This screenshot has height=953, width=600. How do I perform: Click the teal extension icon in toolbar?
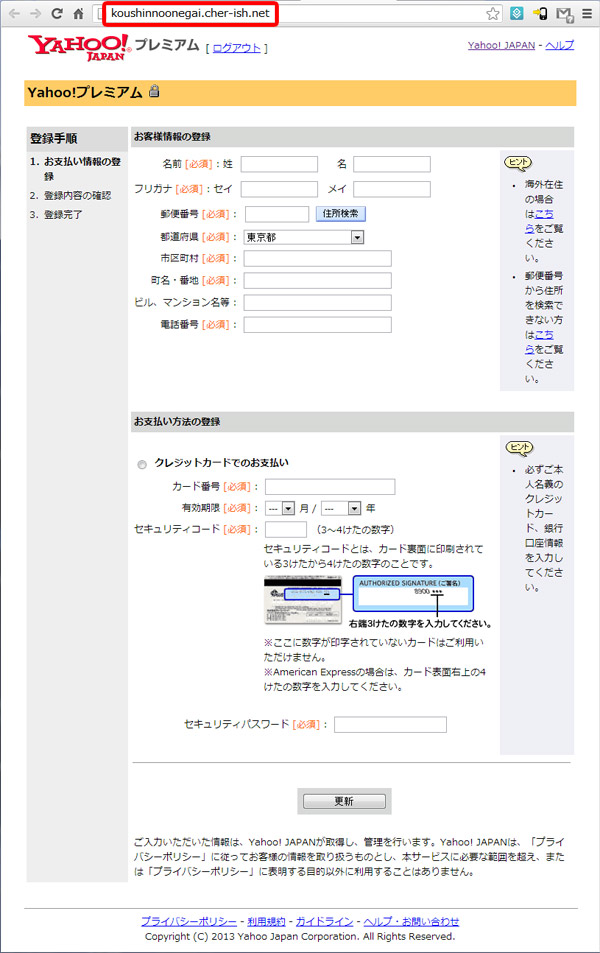[517, 13]
